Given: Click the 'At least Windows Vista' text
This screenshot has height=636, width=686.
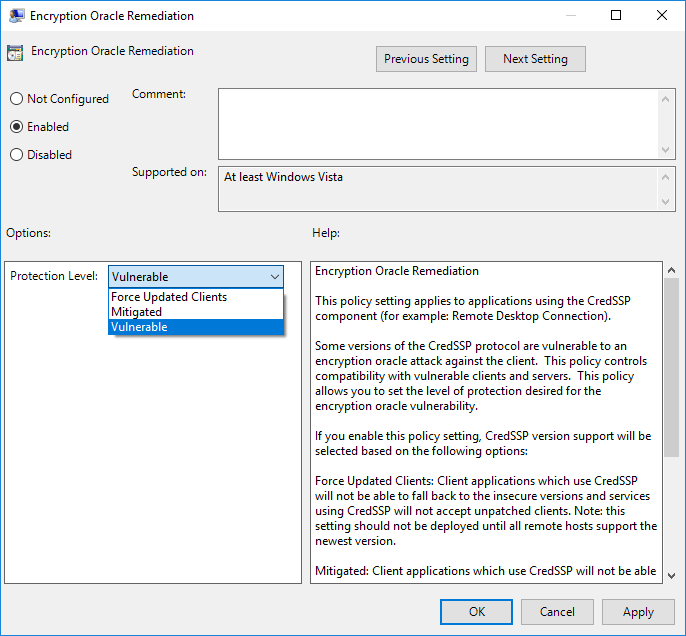Looking at the screenshot, I should pos(284,177).
